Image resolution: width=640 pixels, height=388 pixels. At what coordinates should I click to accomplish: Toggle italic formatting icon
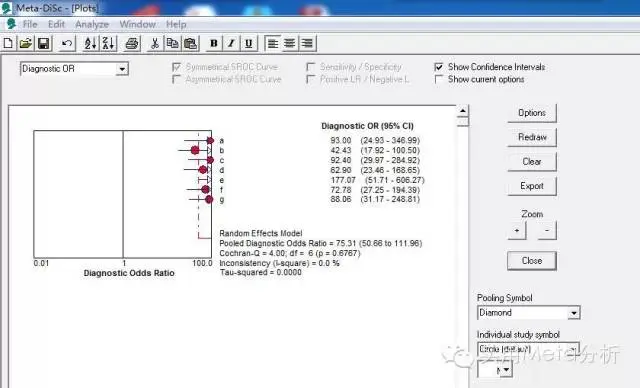[231, 43]
